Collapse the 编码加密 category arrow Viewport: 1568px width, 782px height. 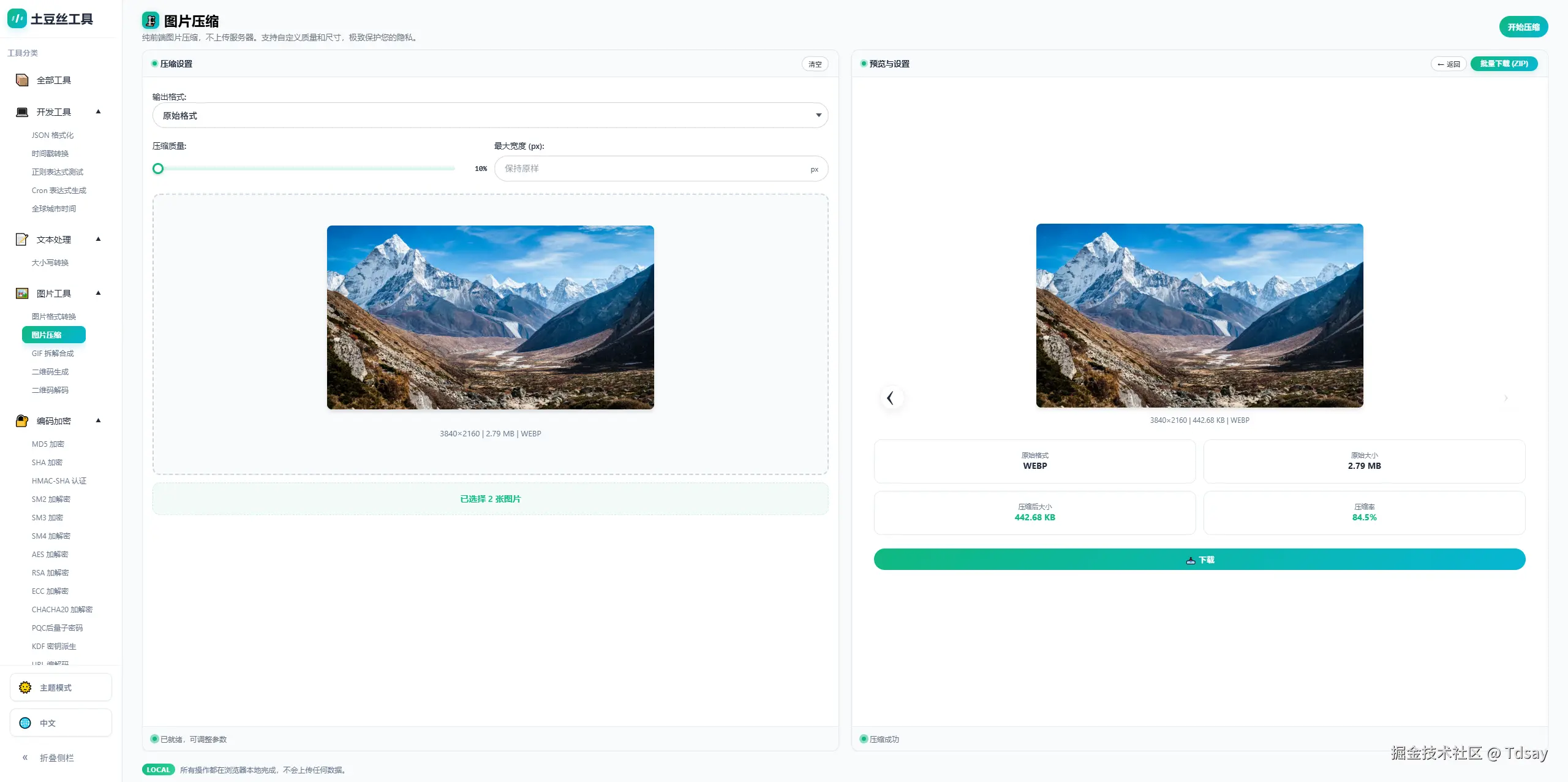click(98, 421)
